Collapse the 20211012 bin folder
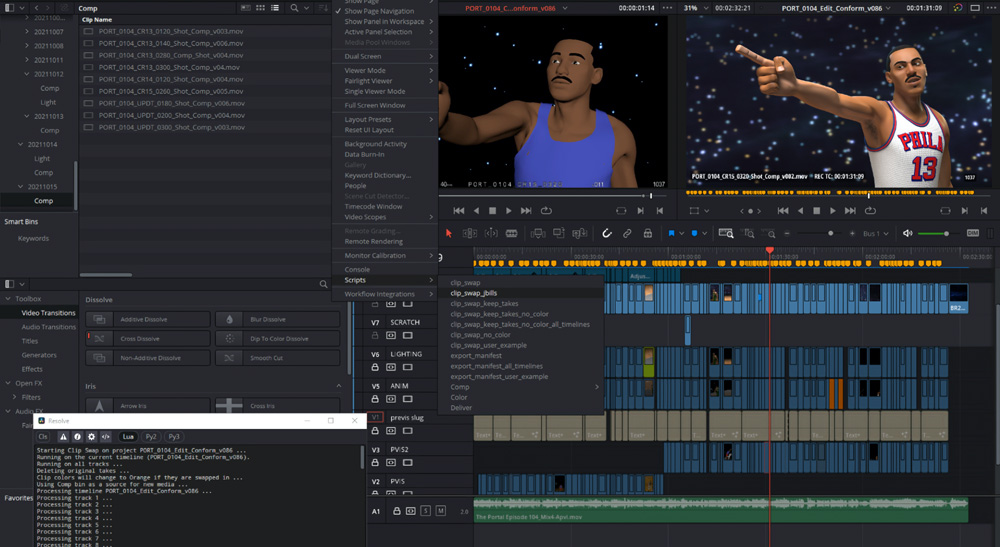Screen dimensions: 1000x547 pos(27,74)
